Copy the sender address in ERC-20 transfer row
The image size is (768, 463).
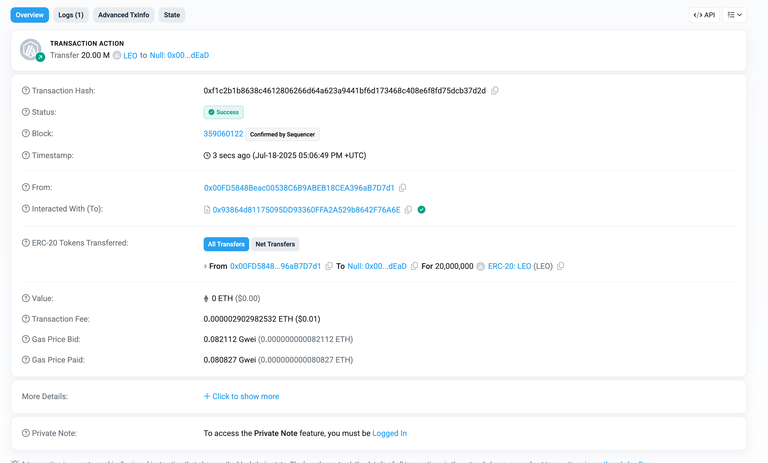coord(329,266)
